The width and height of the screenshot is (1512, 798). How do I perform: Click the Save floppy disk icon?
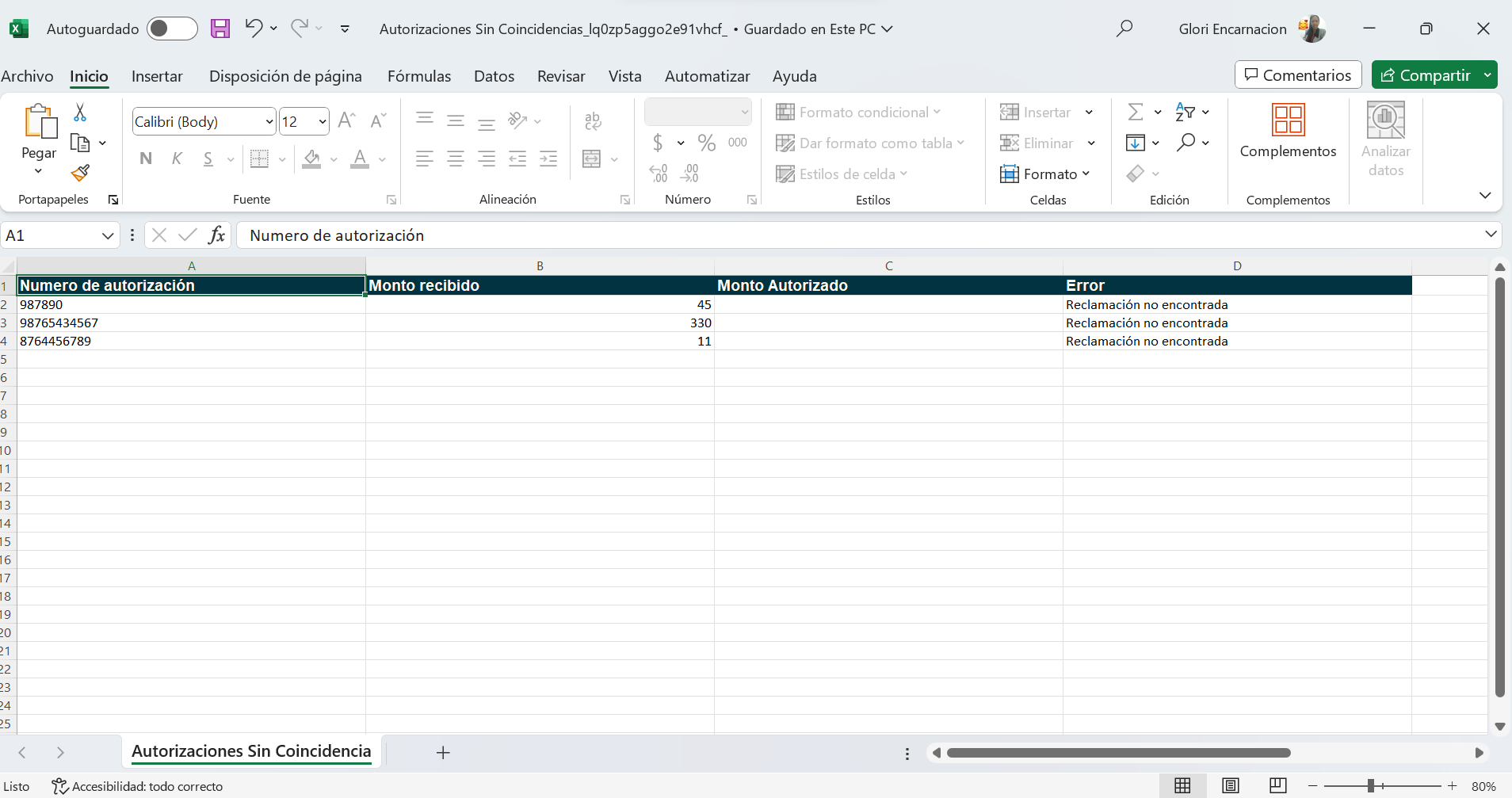click(220, 29)
